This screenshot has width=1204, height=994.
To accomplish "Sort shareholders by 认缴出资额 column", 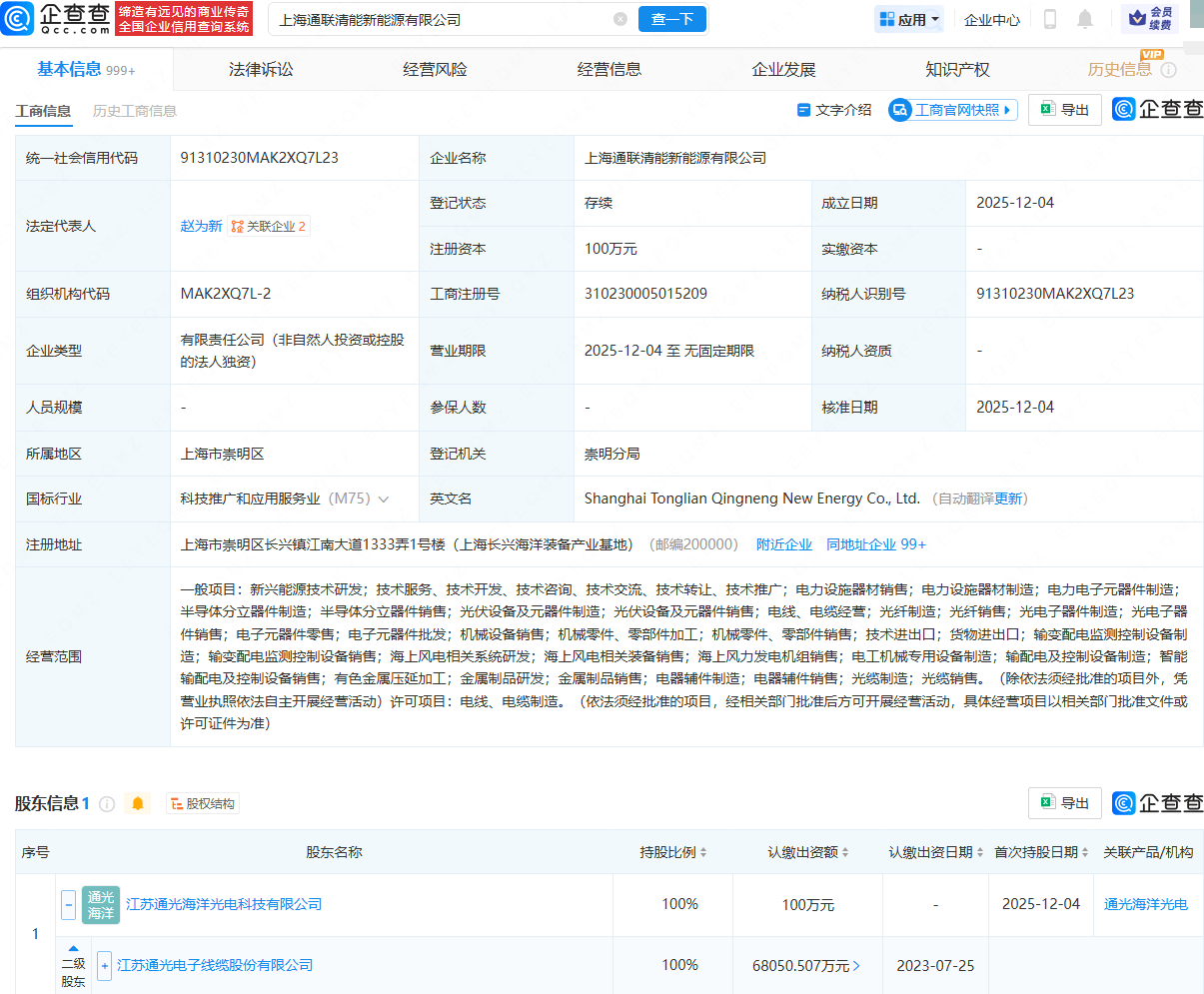I will tap(845, 852).
